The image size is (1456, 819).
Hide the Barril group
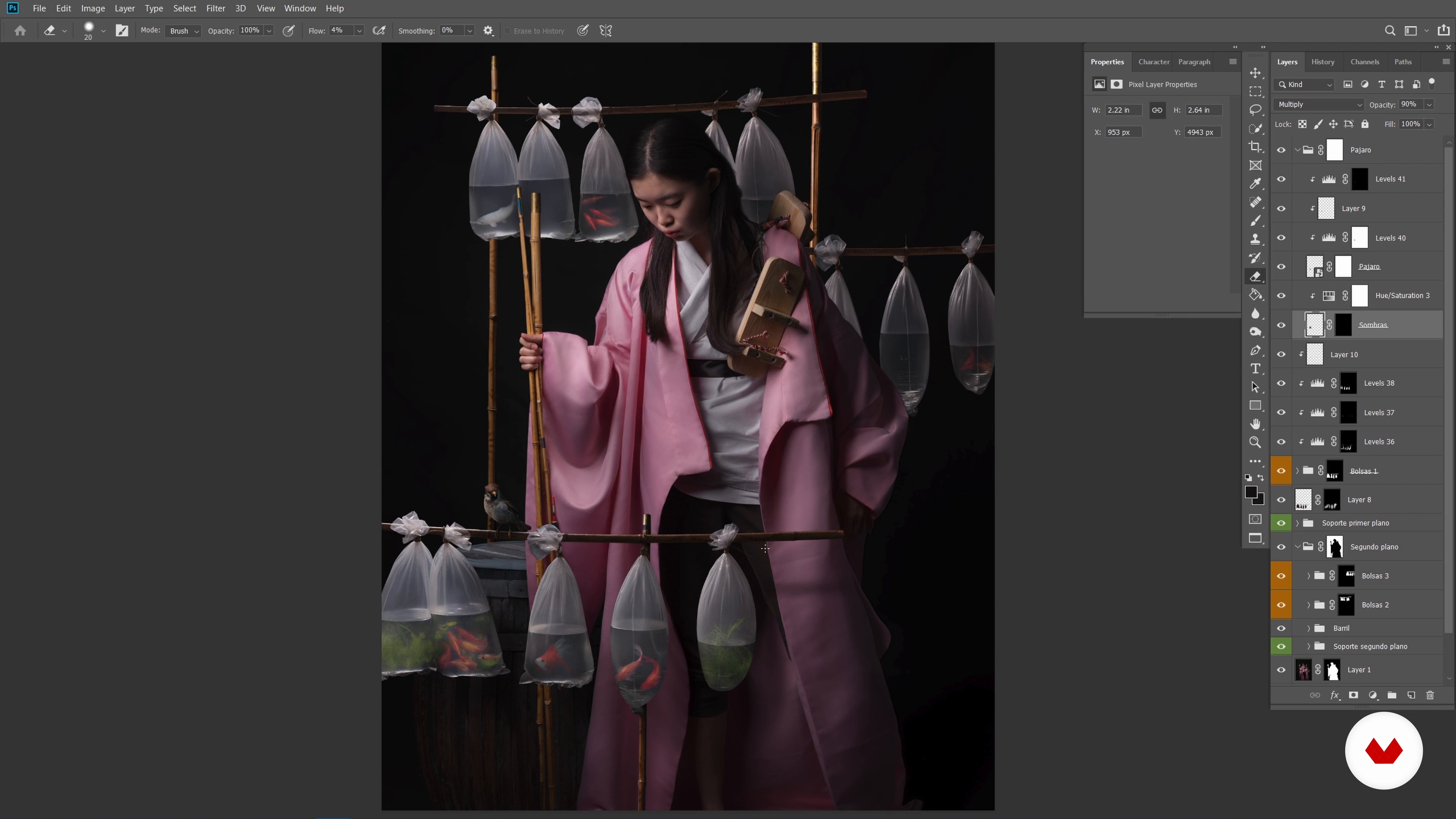click(x=1281, y=629)
